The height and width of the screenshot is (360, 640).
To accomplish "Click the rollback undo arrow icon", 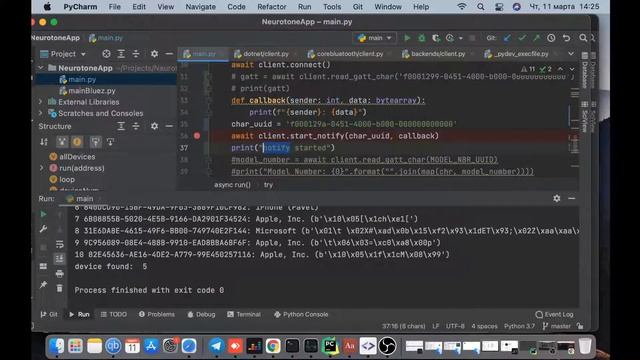I will [566, 38].
